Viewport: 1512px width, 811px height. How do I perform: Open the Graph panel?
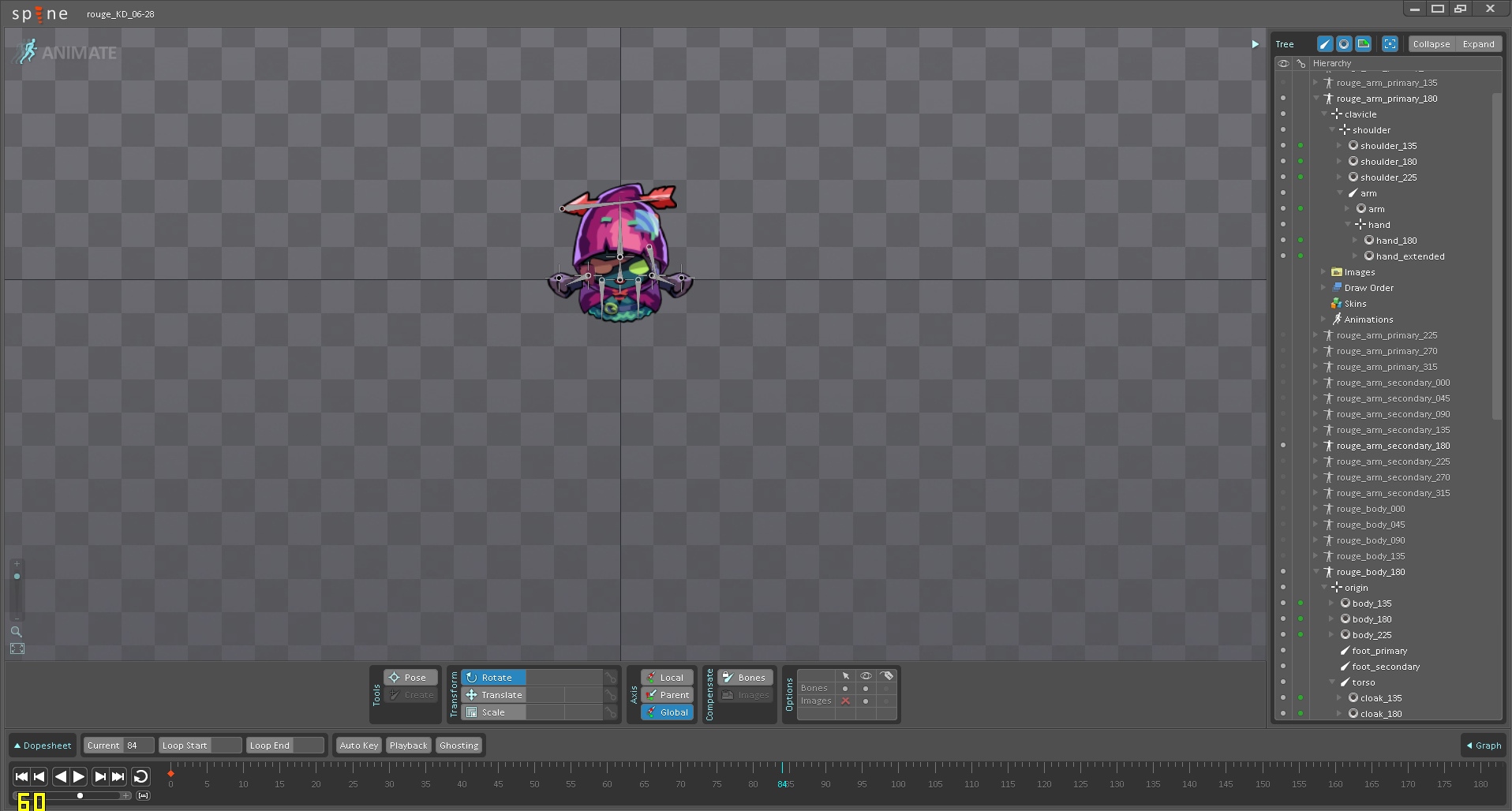point(1484,746)
